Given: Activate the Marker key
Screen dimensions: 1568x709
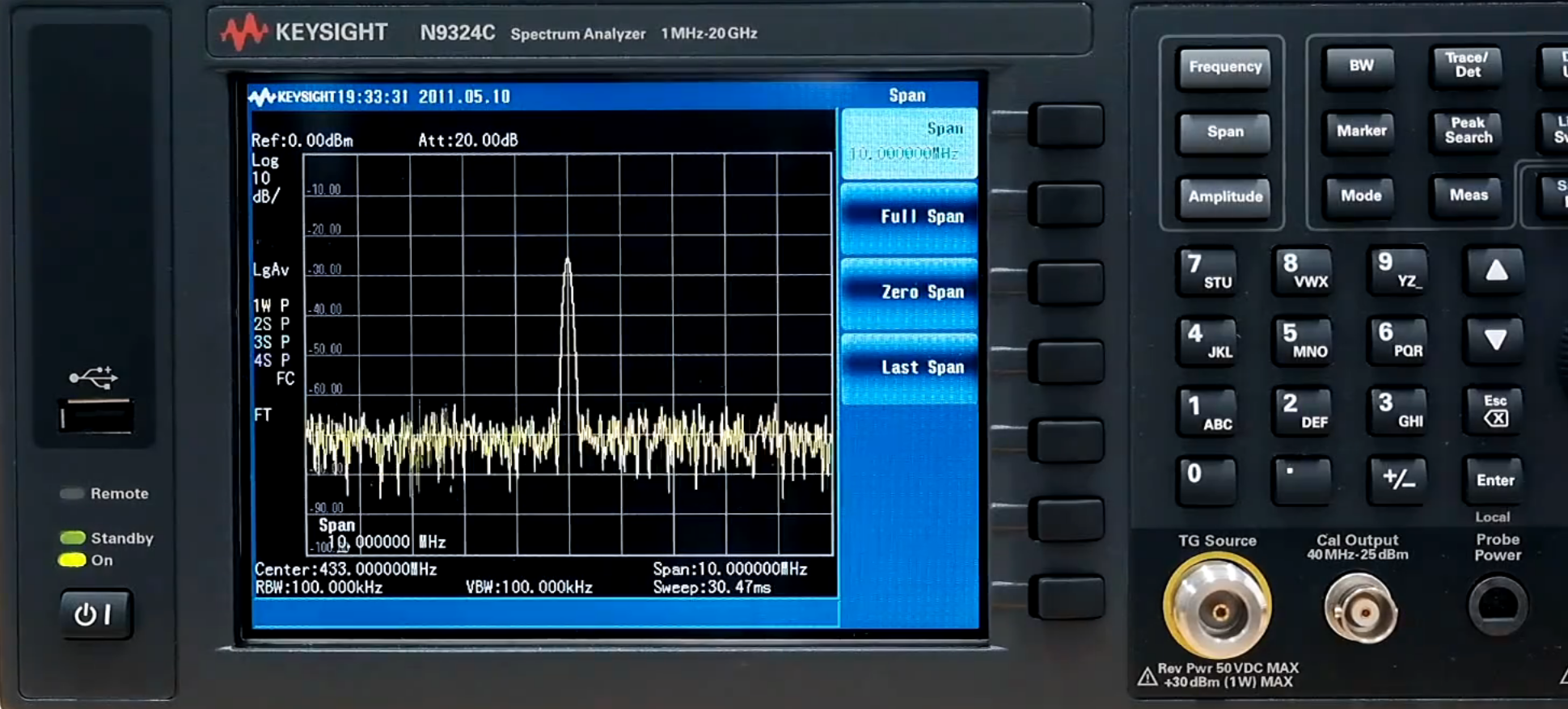Looking at the screenshot, I should pyautogui.click(x=1361, y=131).
